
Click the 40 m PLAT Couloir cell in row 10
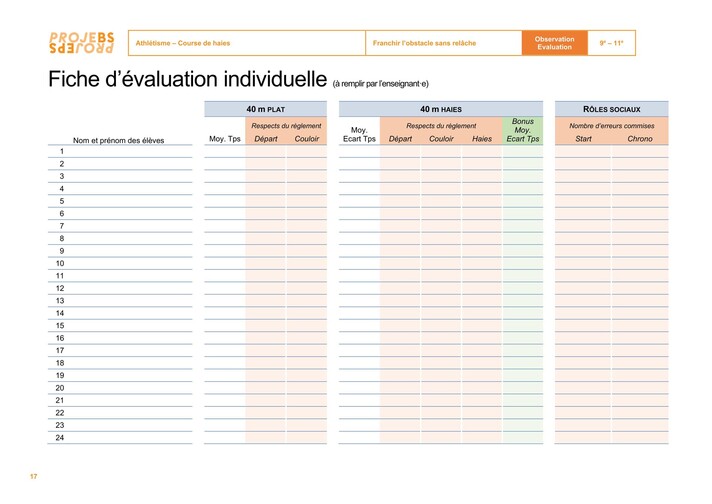coord(307,263)
